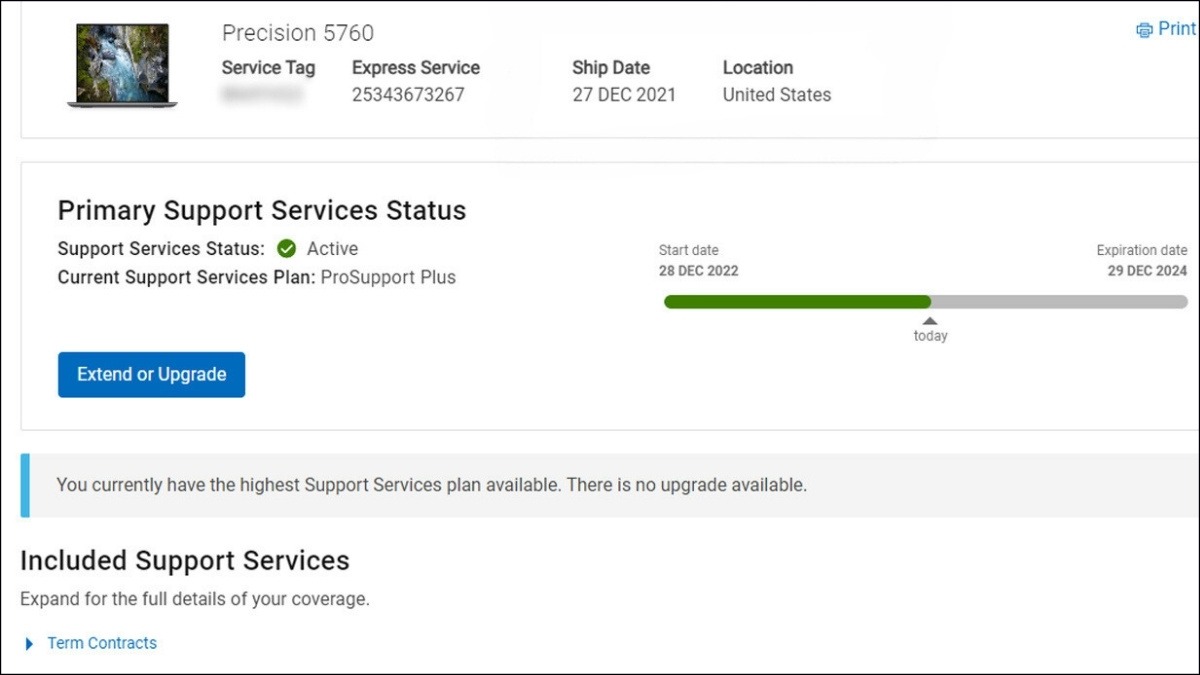Image resolution: width=1200 pixels, height=675 pixels.
Task: Click the Extend or Upgrade button
Action: (151, 374)
